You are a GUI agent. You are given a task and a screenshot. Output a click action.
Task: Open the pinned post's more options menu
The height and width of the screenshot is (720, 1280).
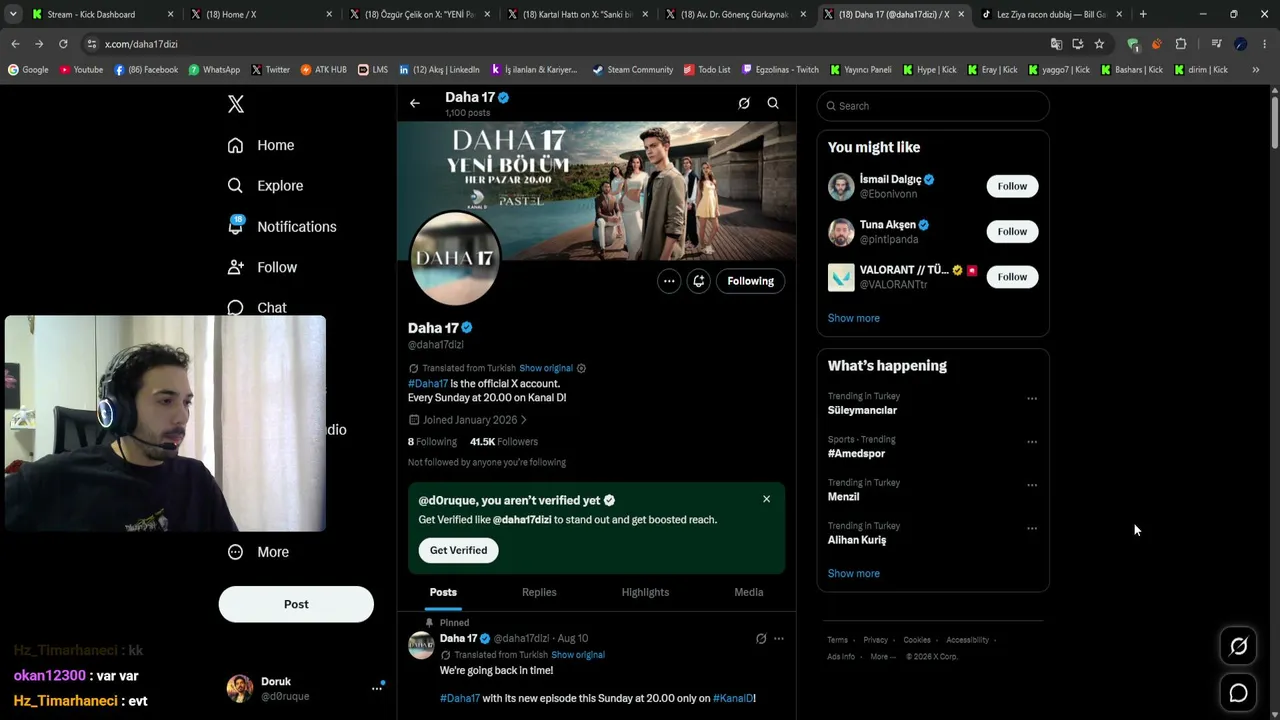(x=779, y=639)
